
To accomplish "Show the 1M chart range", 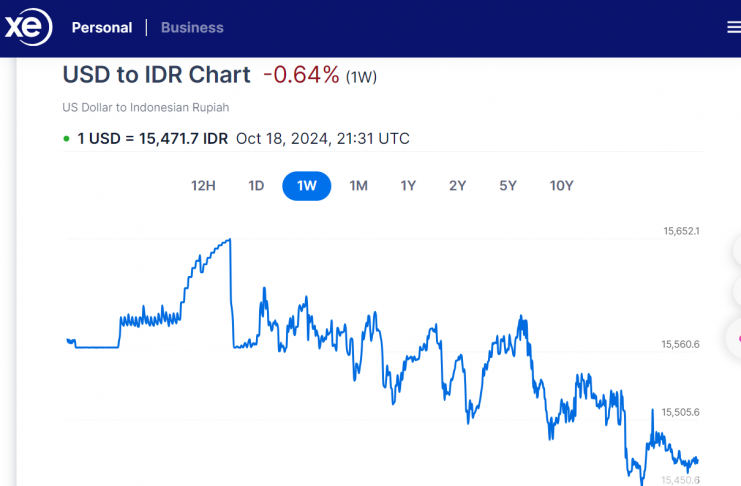I will pos(358,186).
